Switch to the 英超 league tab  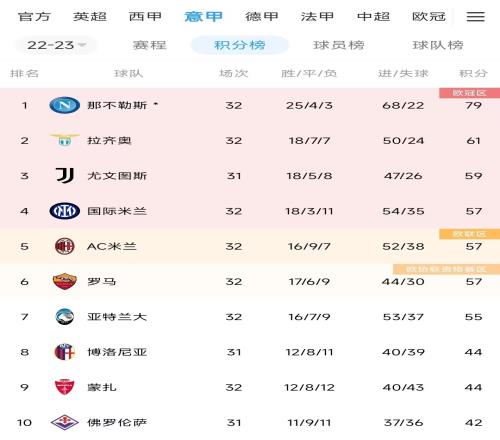coord(90,16)
